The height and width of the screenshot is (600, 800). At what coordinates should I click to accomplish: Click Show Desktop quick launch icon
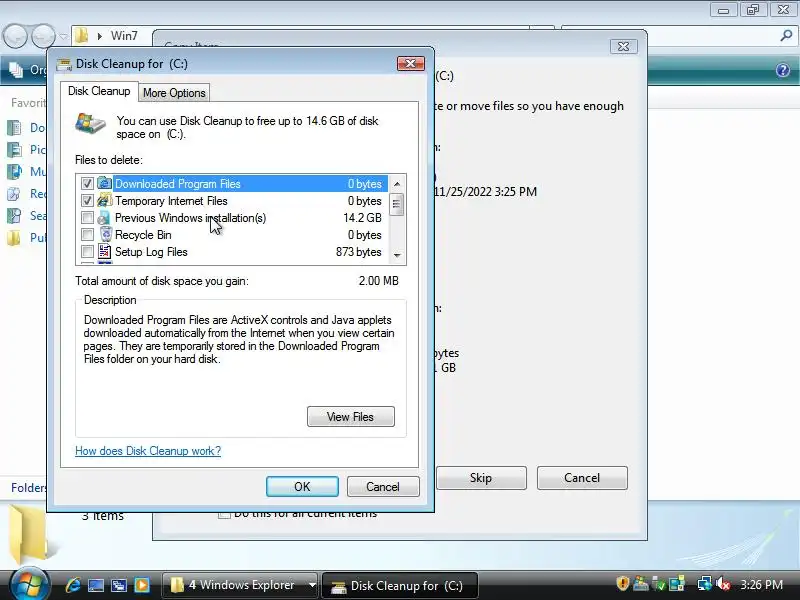96,585
